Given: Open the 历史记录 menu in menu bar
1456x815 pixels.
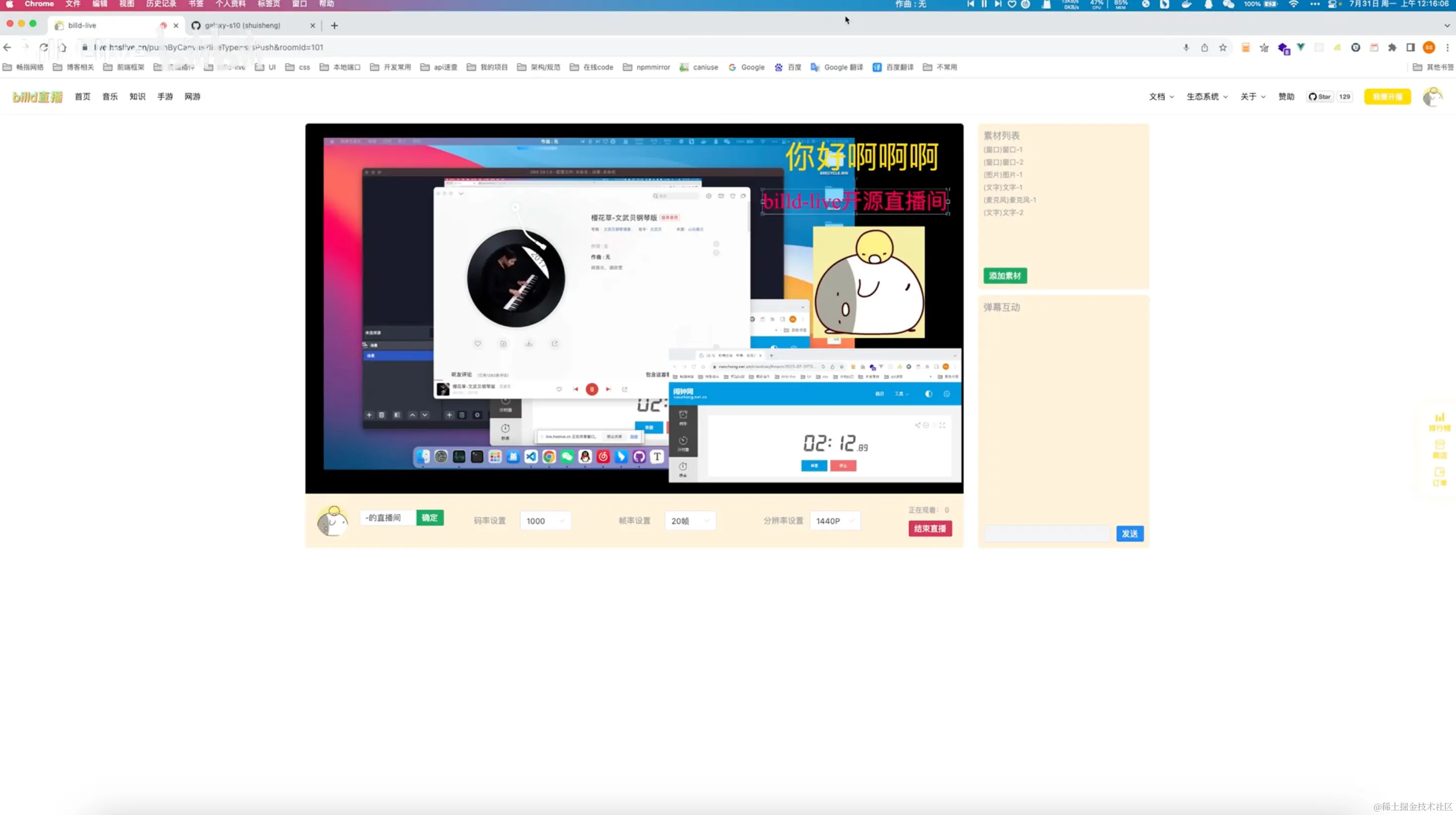Looking at the screenshot, I should click(x=161, y=4).
